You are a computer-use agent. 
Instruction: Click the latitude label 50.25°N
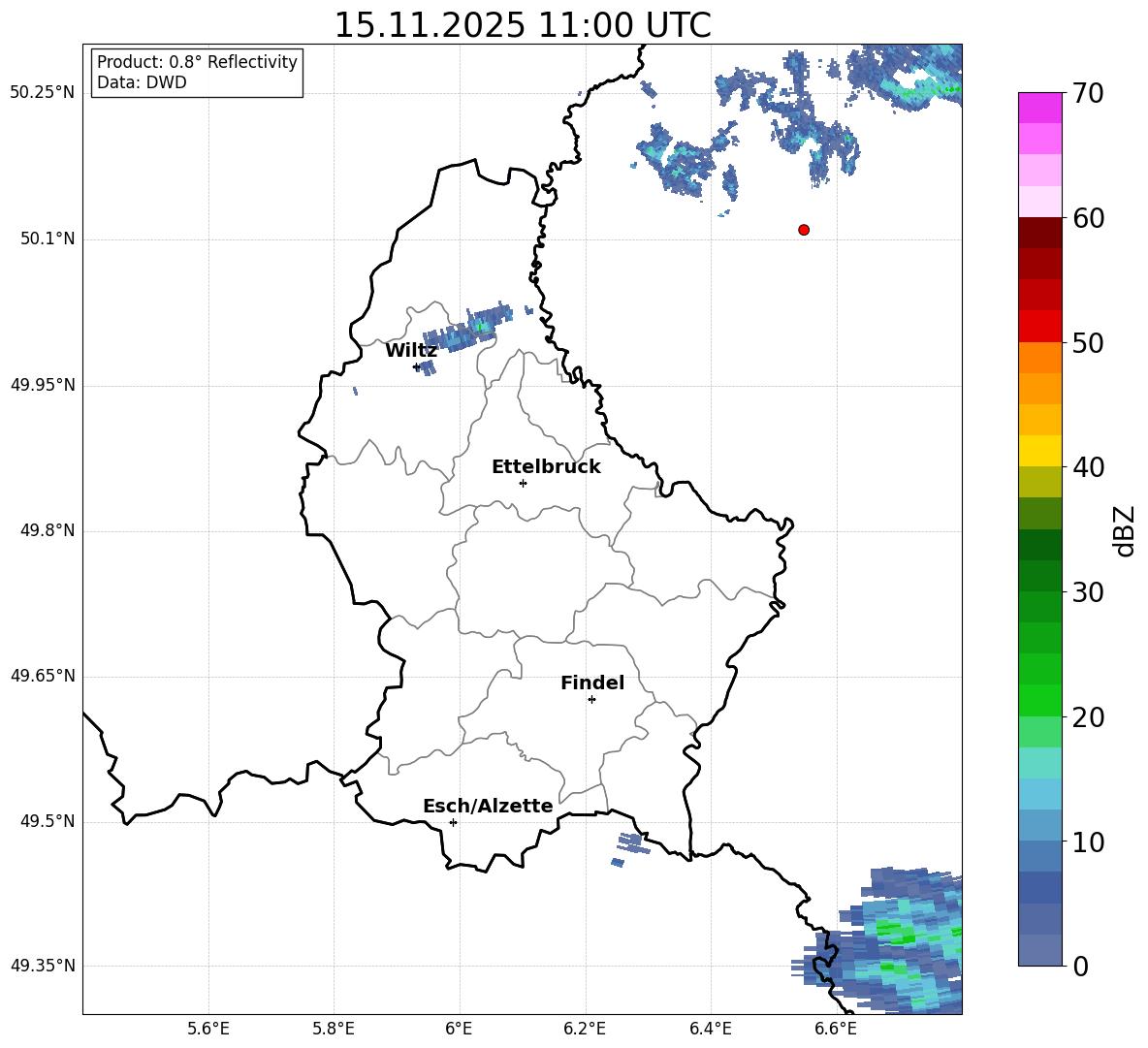pyautogui.click(x=43, y=93)
